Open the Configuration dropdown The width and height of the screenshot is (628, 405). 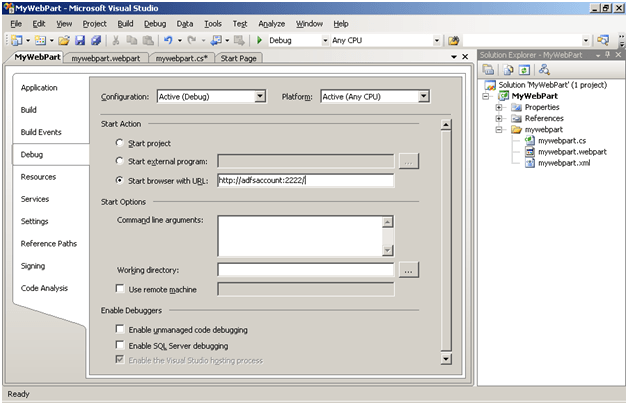(x=260, y=96)
